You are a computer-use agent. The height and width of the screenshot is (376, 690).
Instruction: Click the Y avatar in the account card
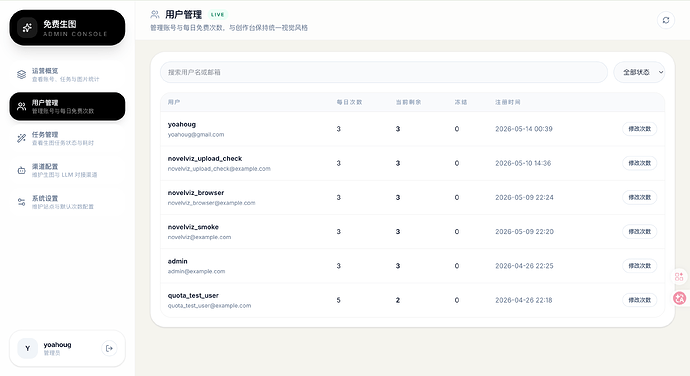click(27, 348)
